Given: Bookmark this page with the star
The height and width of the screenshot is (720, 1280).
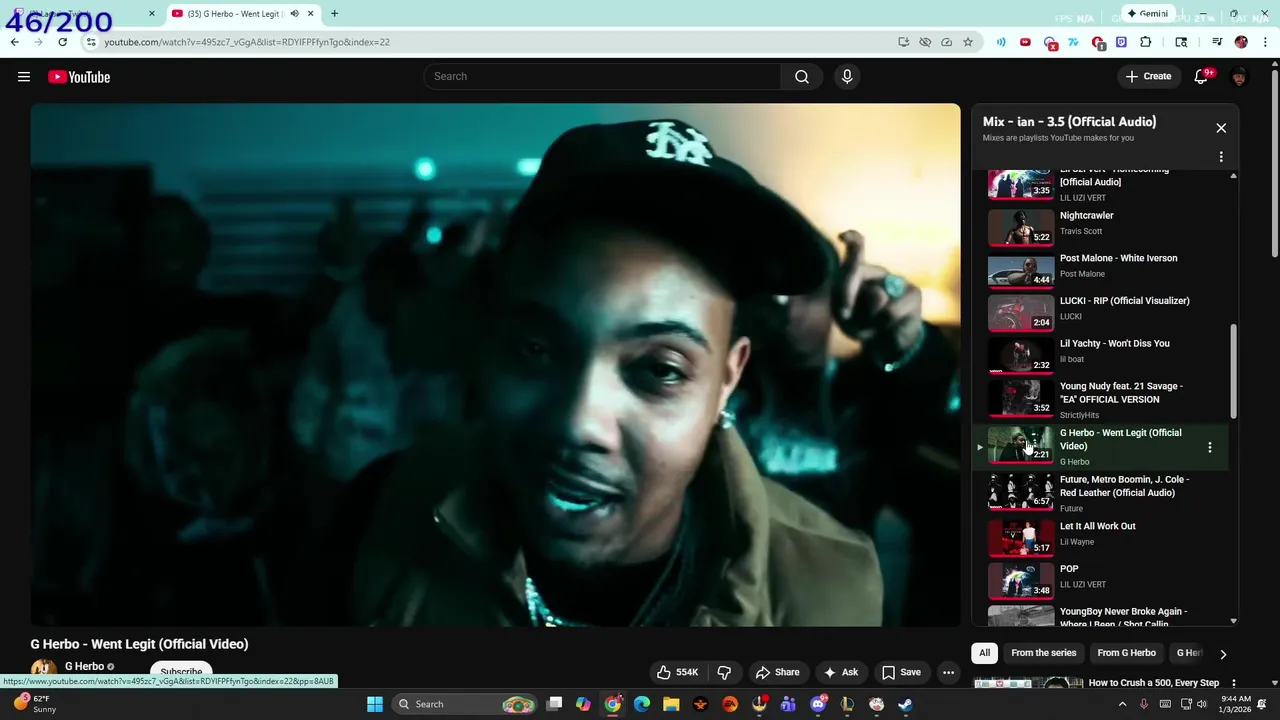Looking at the screenshot, I should click(x=968, y=42).
